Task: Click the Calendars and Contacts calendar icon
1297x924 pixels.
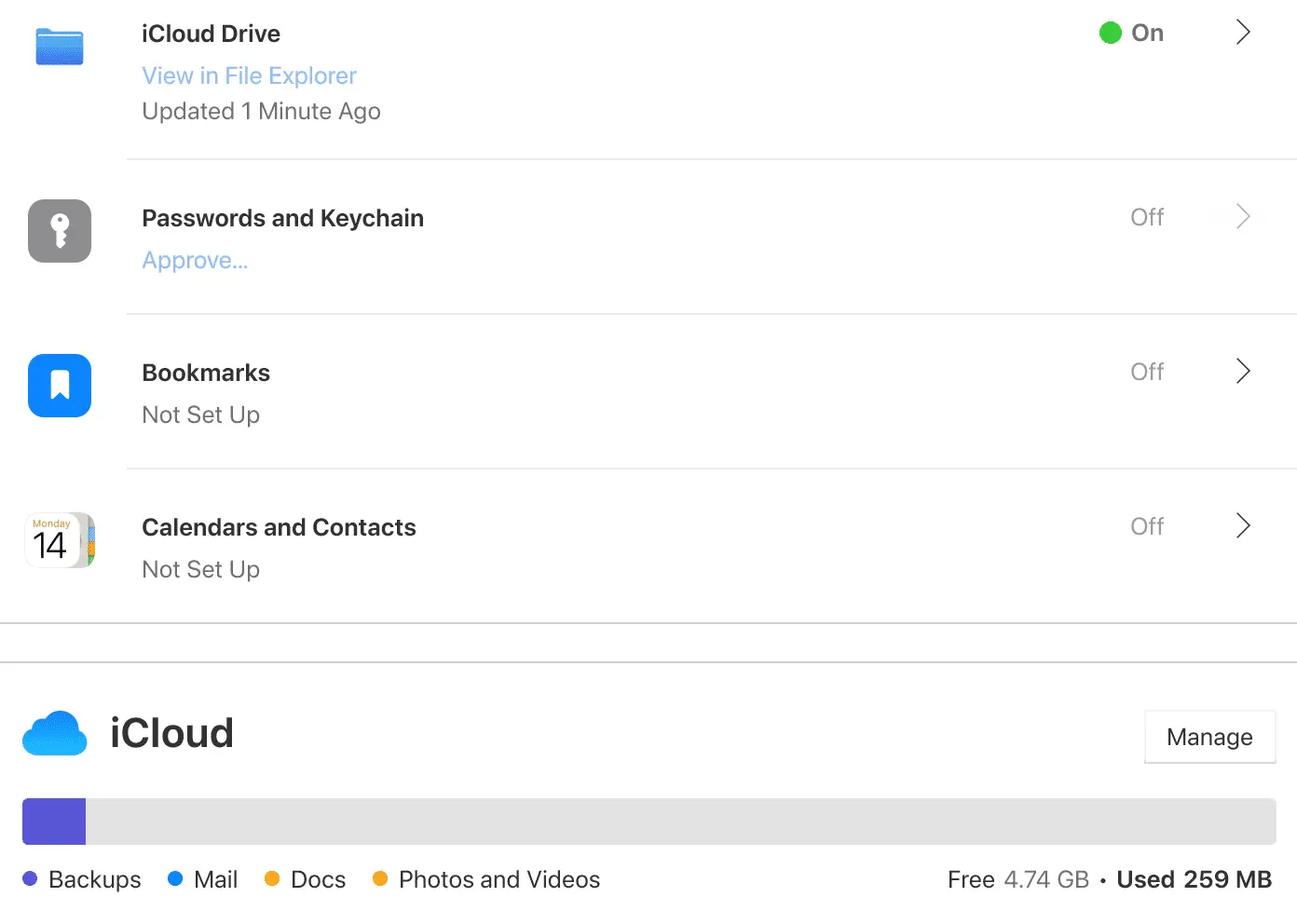Action: (60, 540)
